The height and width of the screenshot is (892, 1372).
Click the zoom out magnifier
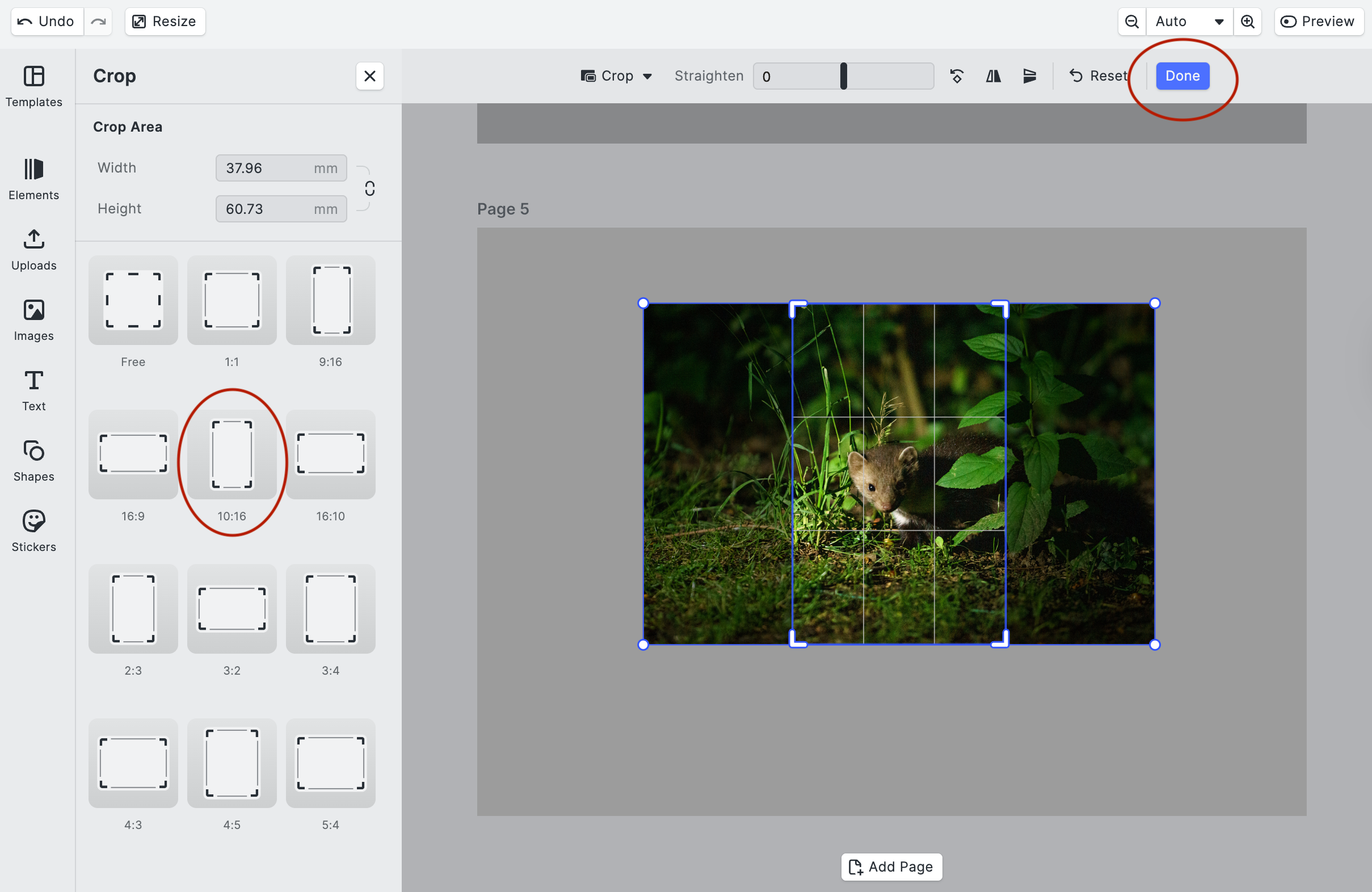(x=1131, y=22)
